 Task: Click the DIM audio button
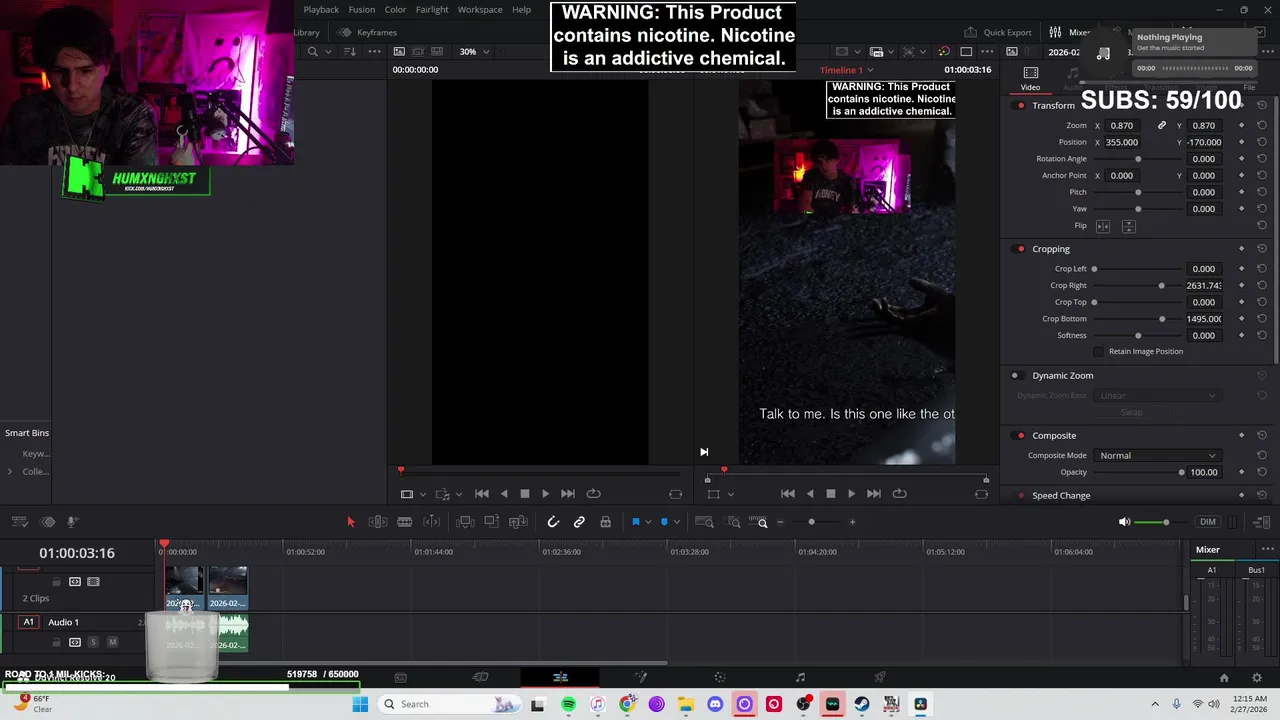(x=1208, y=522)
